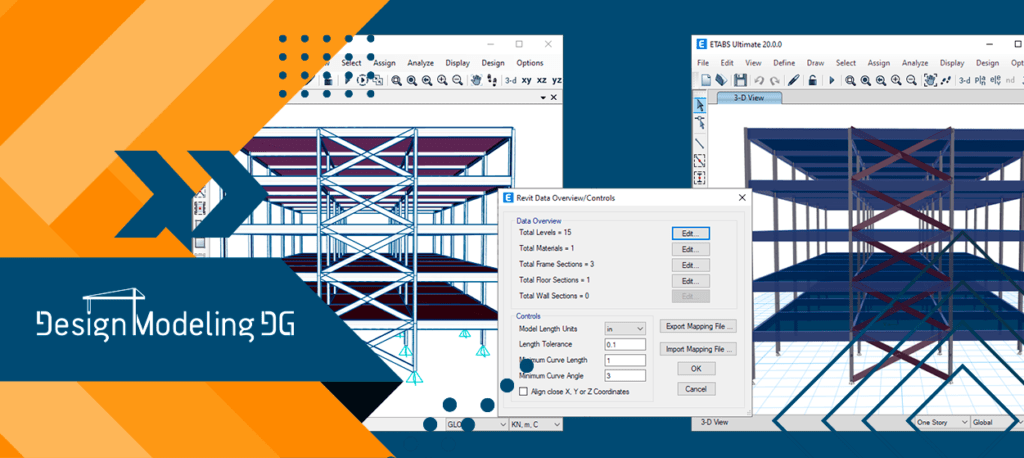Click Cancel in Revit Data dialog

point(696,389)
